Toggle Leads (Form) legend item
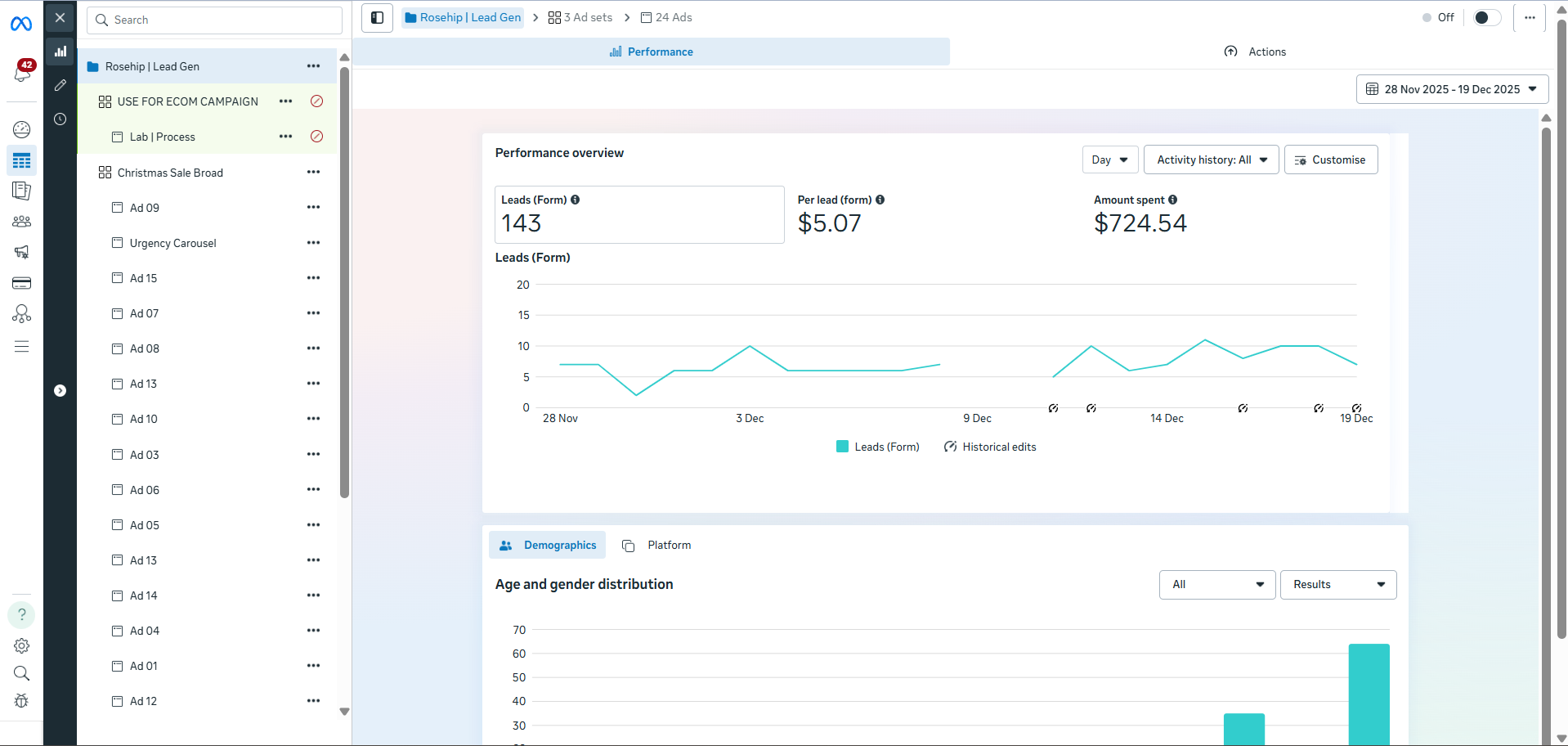Screen dimensions: 1568x746 pos(878,447)
